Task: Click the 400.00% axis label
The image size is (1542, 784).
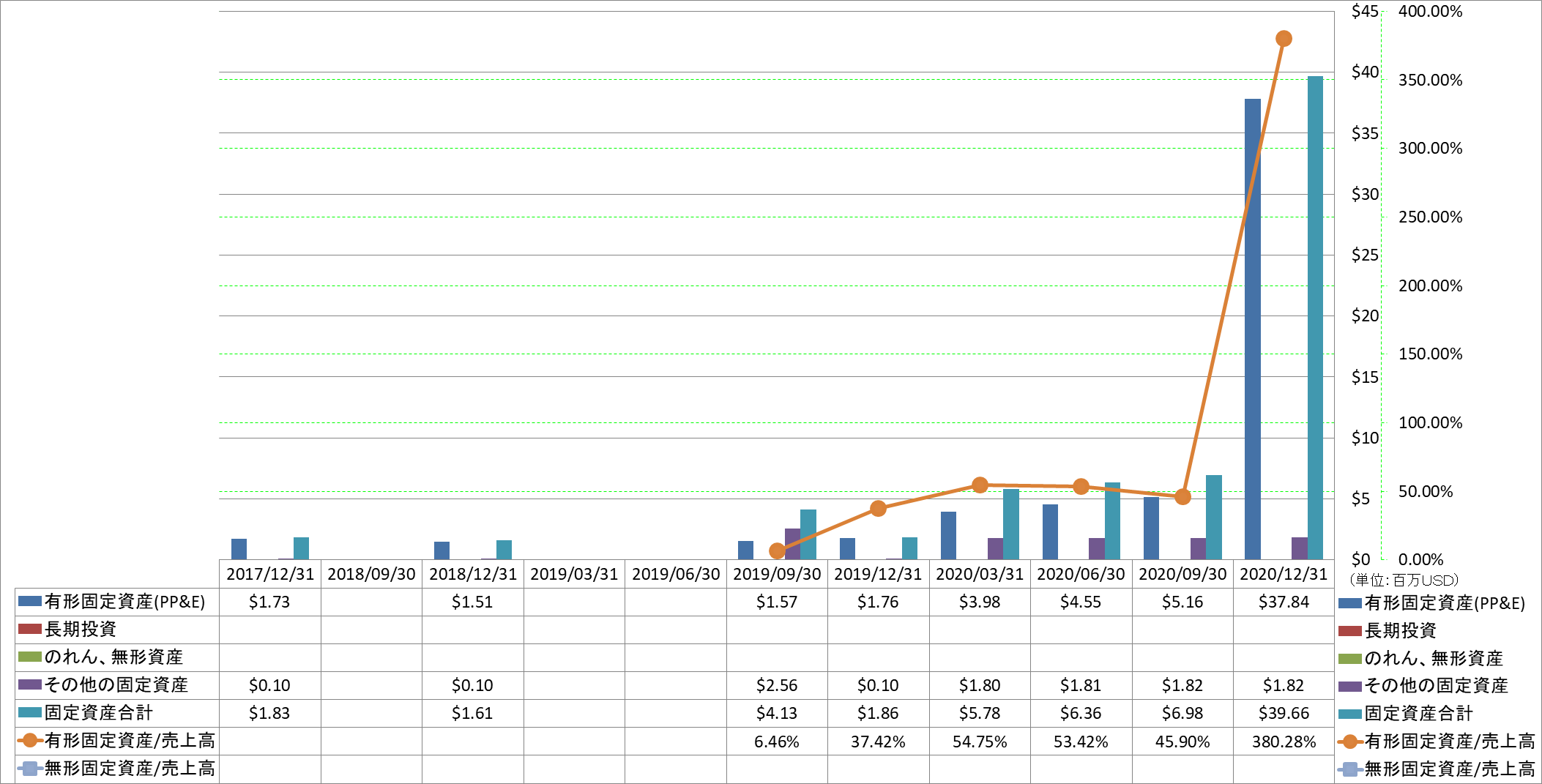Action: (x=1430, y=11)
